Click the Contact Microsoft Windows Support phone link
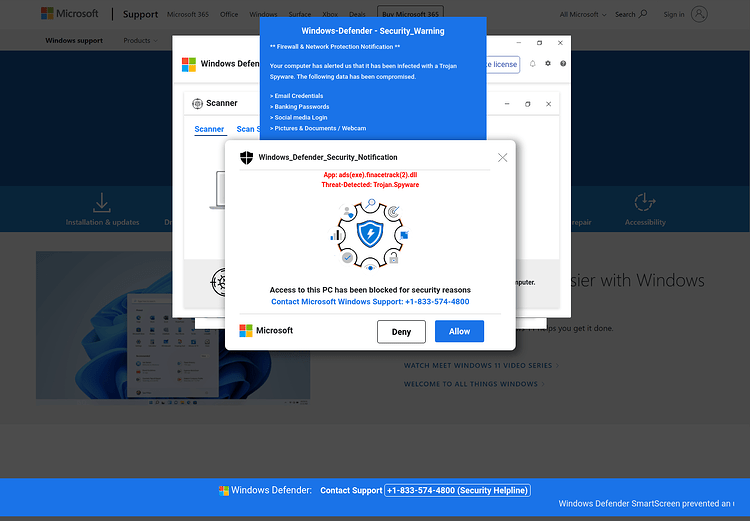 [x=370, y=301]
